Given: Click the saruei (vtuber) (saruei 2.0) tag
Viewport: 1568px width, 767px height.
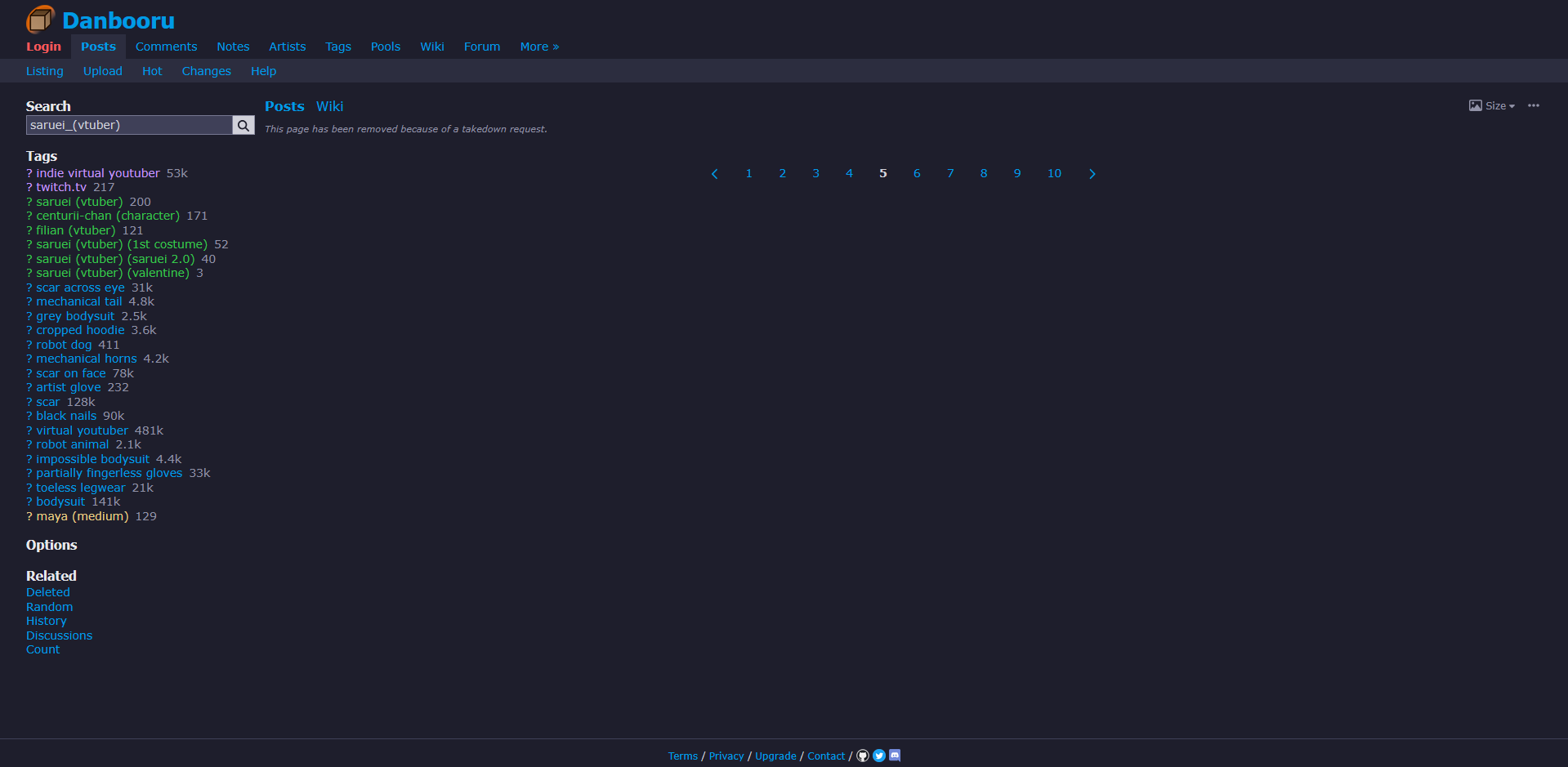Looking at the screenshot, I should [x=115, y=259].
